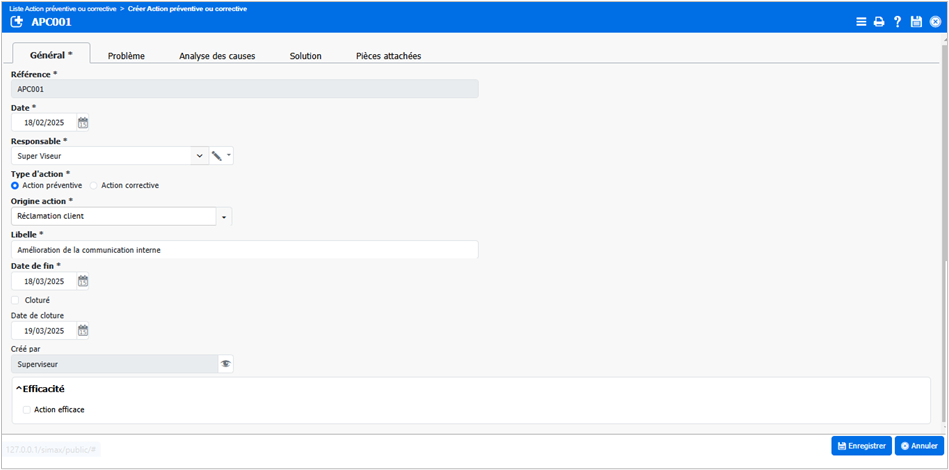Collapse the Efficacité section

(19, 388)
